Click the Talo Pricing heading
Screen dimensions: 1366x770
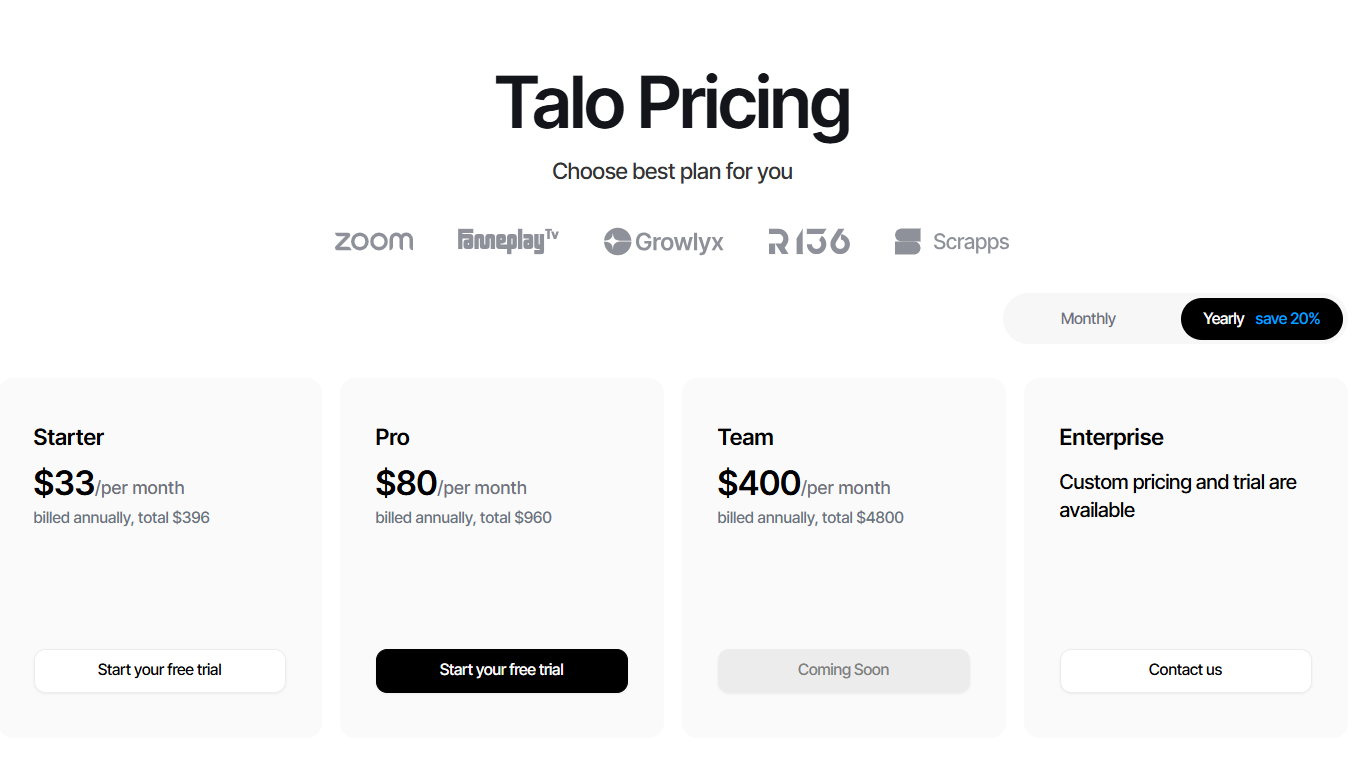click(x=672, y=102)
